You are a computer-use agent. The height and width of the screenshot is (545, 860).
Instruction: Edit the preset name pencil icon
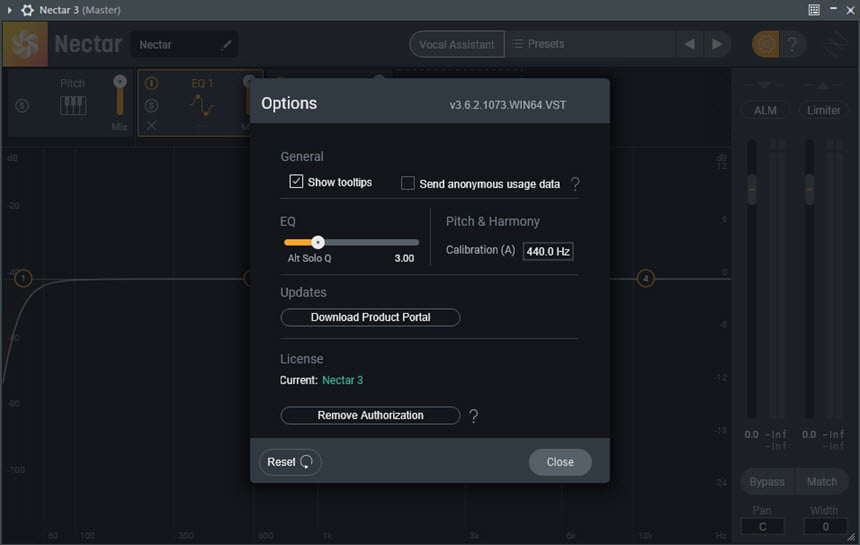(x=226, y=45)
